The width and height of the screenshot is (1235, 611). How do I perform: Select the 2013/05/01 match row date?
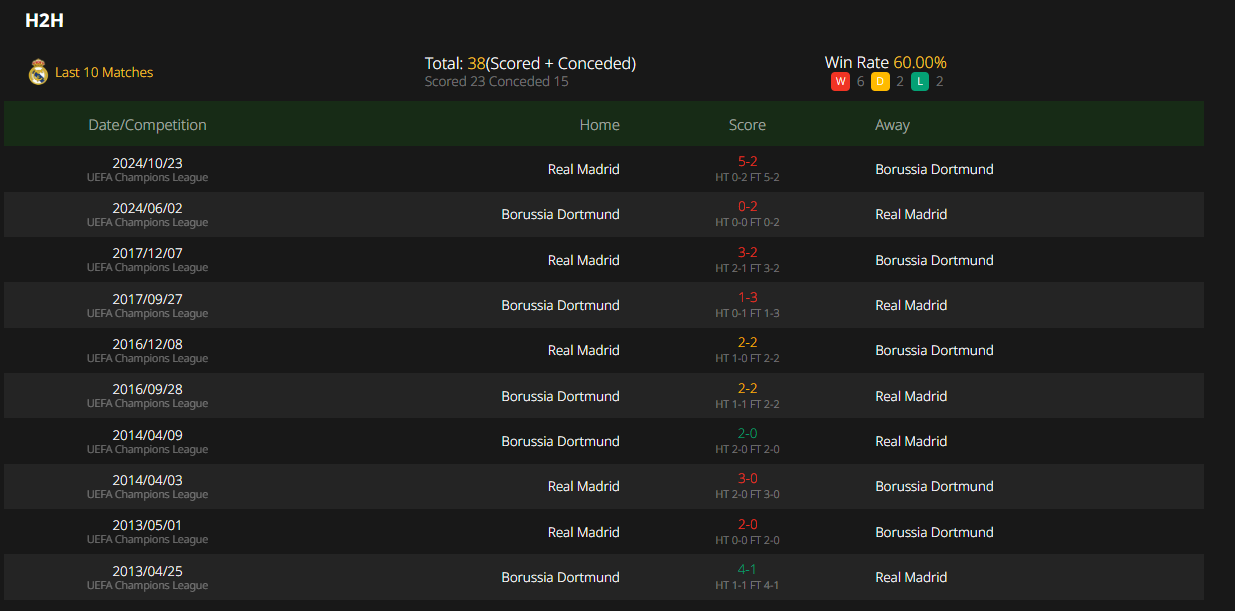coord(147,525)
